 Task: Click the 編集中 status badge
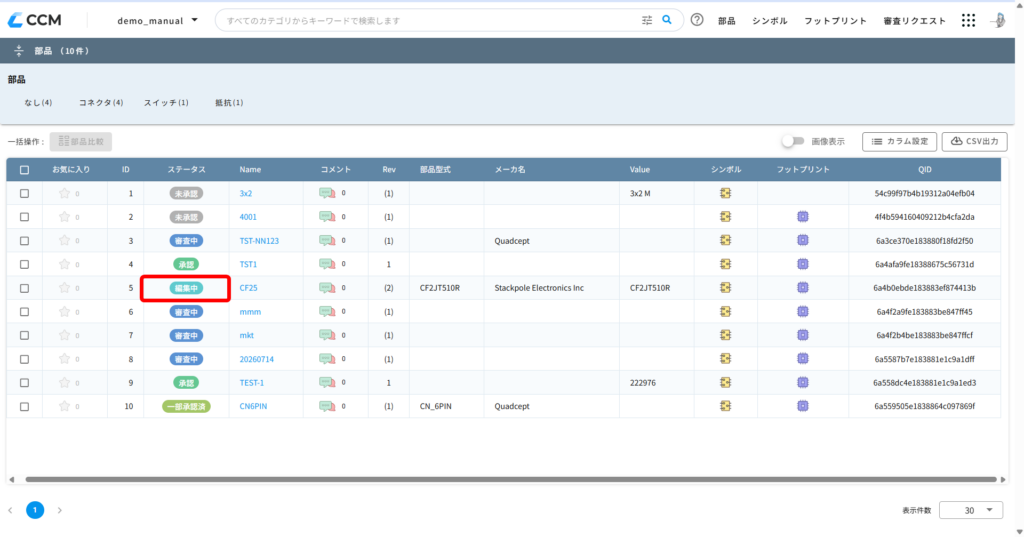(186, 288)
